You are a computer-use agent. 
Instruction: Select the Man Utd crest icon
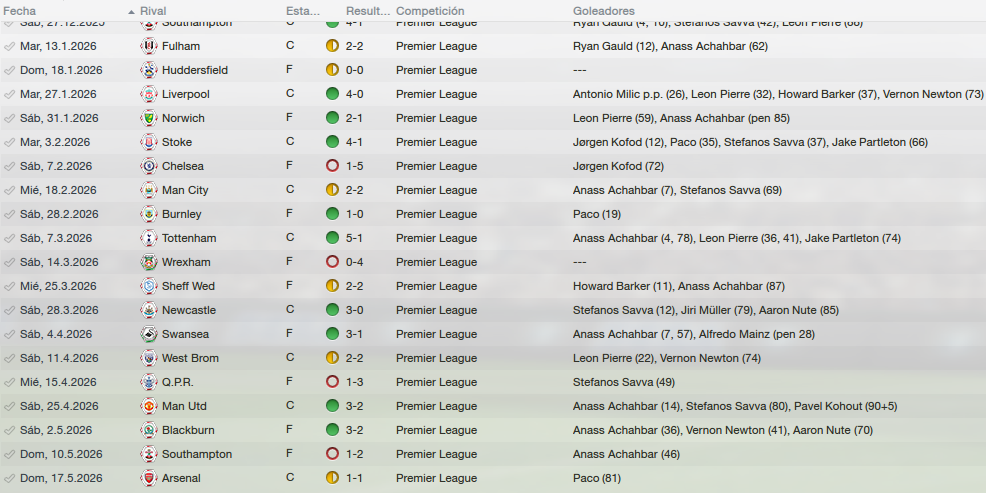pyautogui.click(x=148, y=406)
